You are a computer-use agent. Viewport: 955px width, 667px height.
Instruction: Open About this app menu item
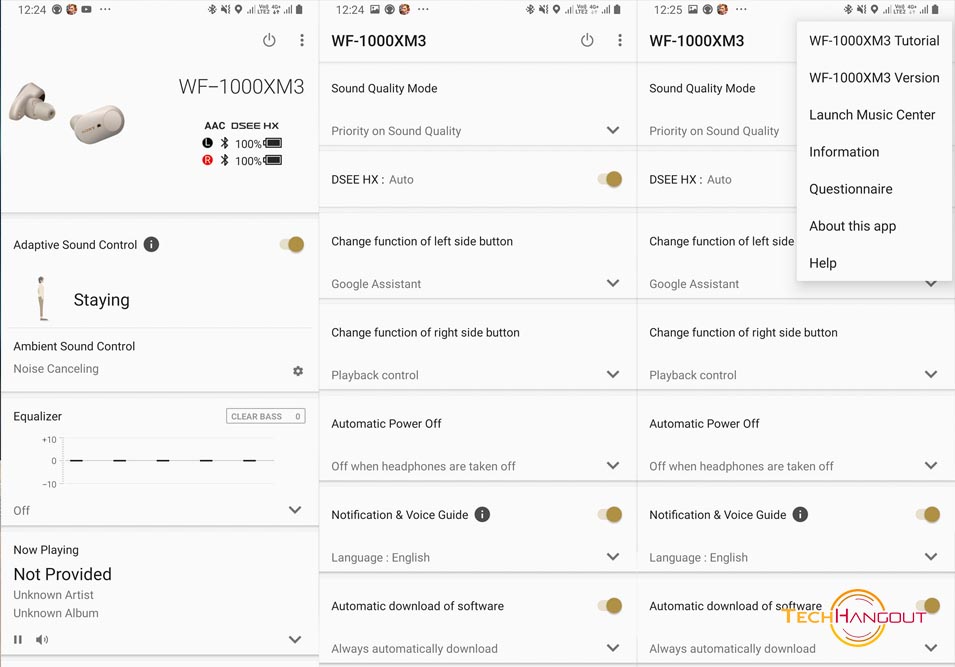coord(853,226)
